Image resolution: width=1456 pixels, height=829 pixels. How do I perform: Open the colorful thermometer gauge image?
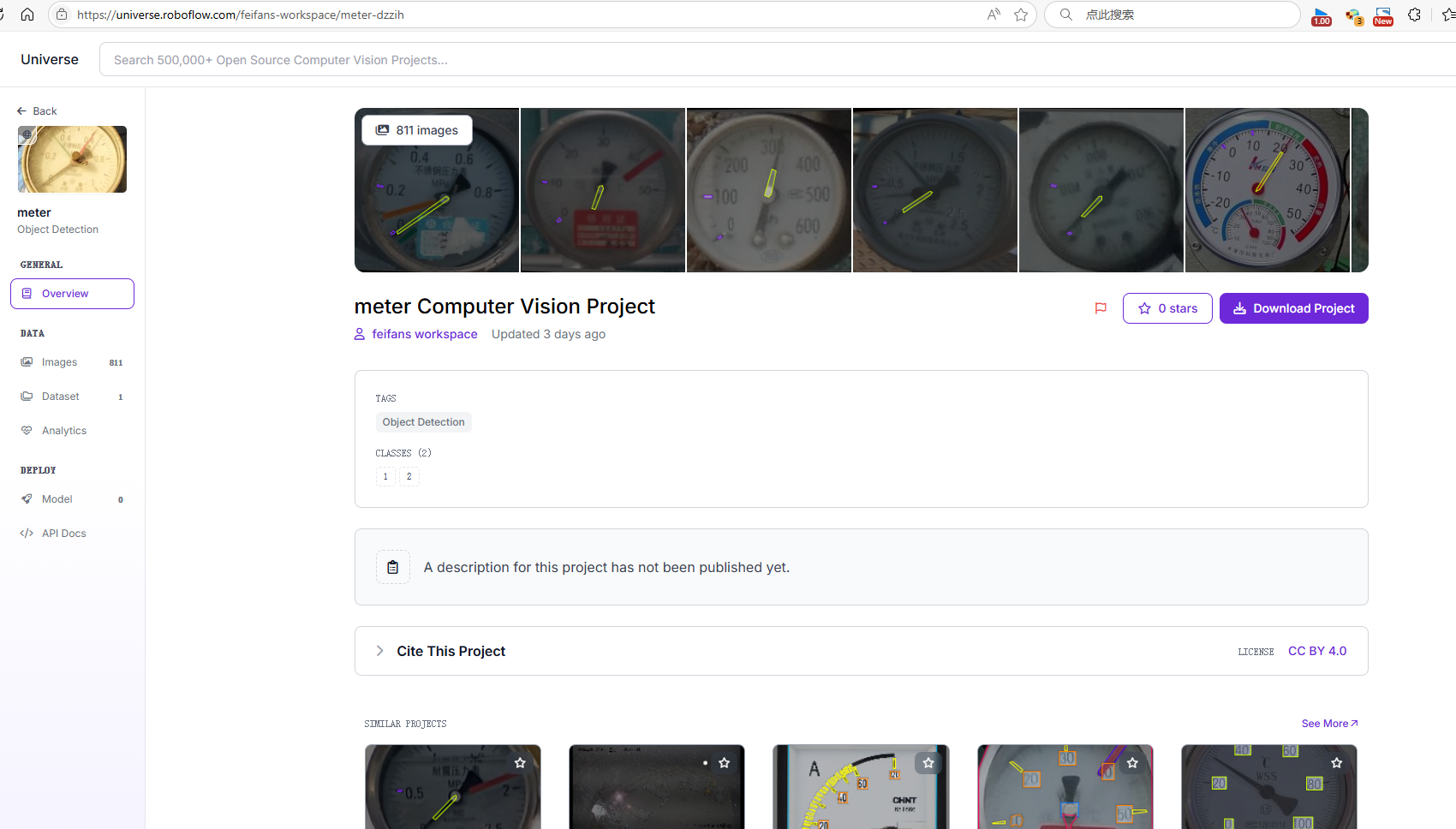click(1268, 190)
